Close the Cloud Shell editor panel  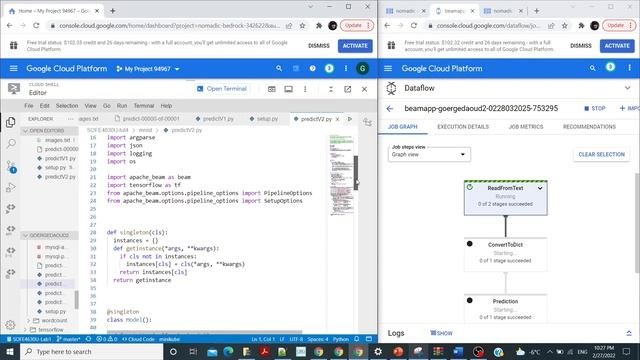click(364, 89)
